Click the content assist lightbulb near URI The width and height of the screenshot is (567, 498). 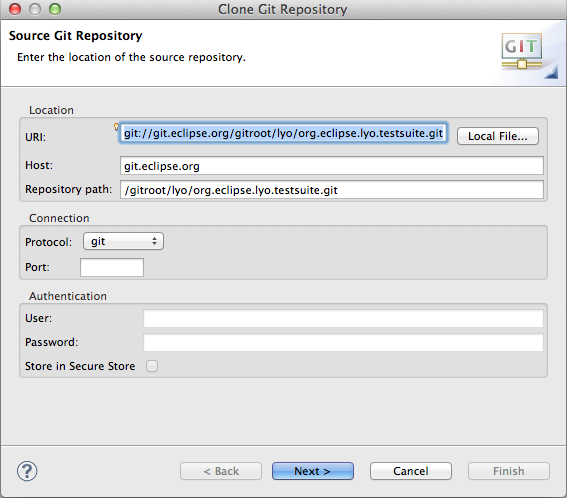click(116, 127)
